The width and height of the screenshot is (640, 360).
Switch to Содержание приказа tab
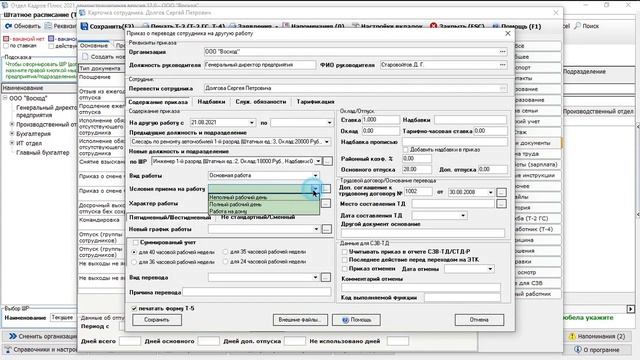coord(158,102)
